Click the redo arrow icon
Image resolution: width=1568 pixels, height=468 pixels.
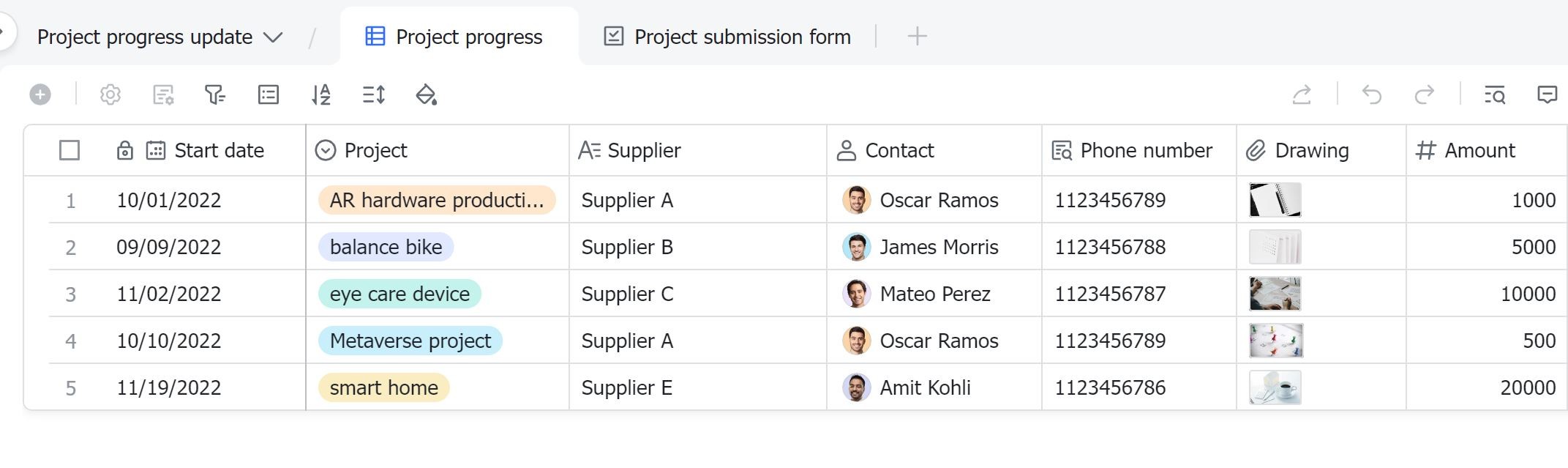(1424, 94)
